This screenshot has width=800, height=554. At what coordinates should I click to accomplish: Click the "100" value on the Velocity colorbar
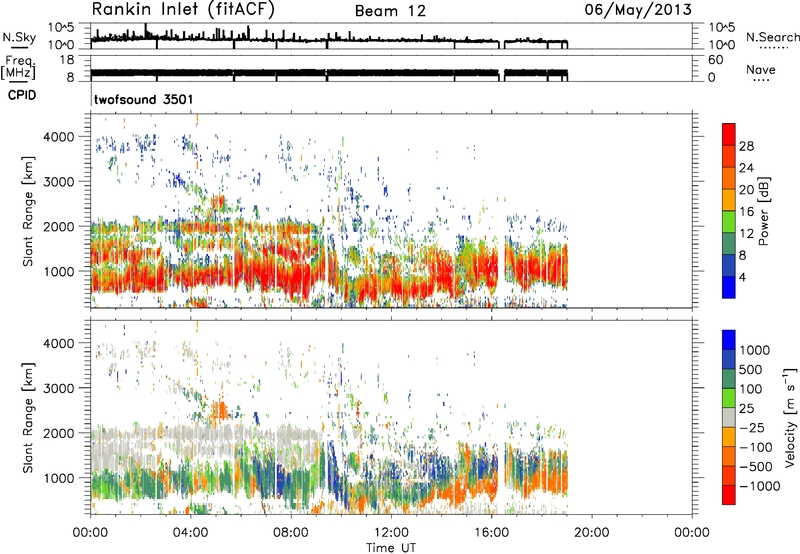[x=751, y=389]
